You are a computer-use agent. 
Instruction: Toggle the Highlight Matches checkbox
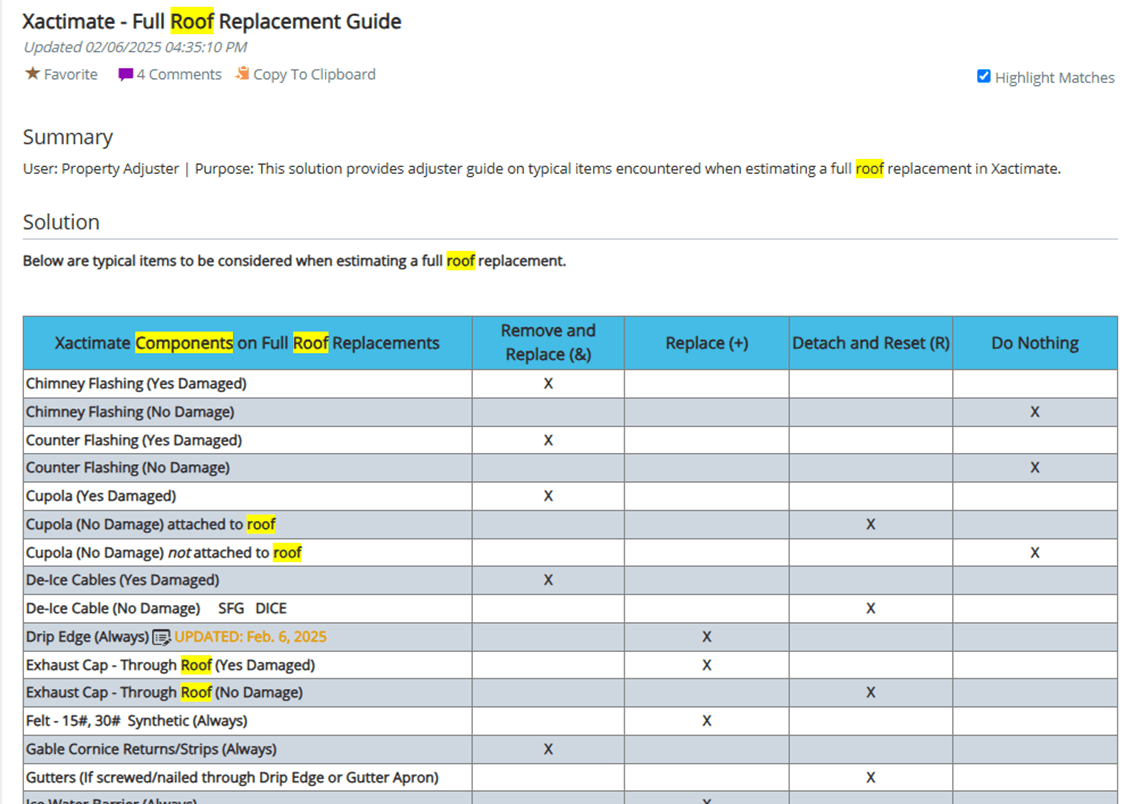[984, 76]
